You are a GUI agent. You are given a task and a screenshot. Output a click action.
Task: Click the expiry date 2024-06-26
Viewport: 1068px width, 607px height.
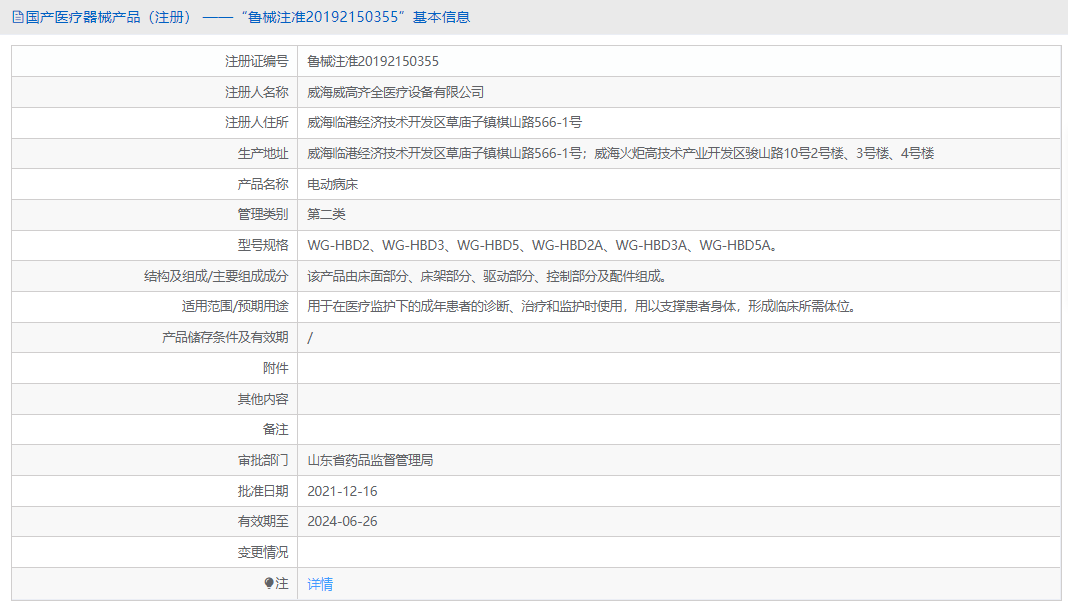[x=342, y=521]
